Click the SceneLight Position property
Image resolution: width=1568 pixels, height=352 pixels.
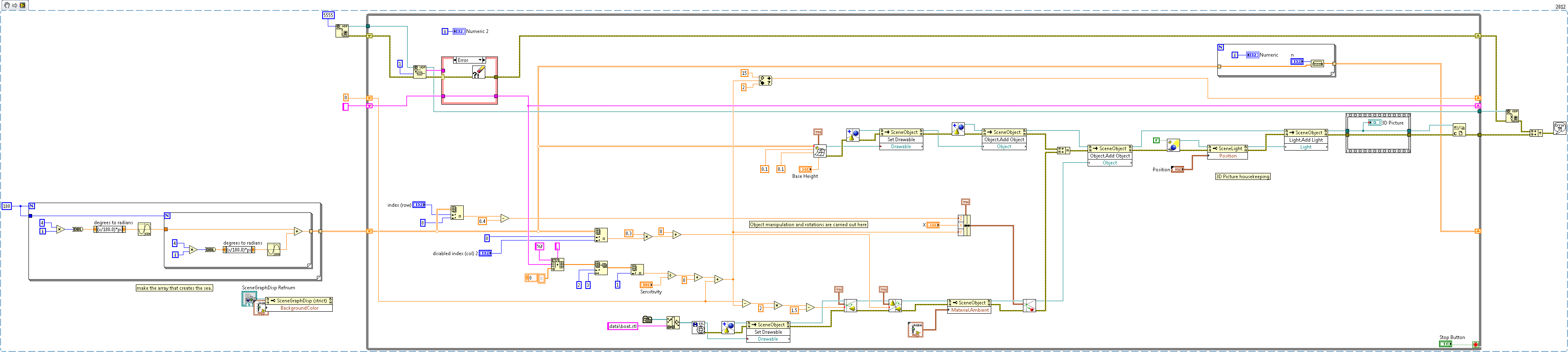[x=1228, y=156]
